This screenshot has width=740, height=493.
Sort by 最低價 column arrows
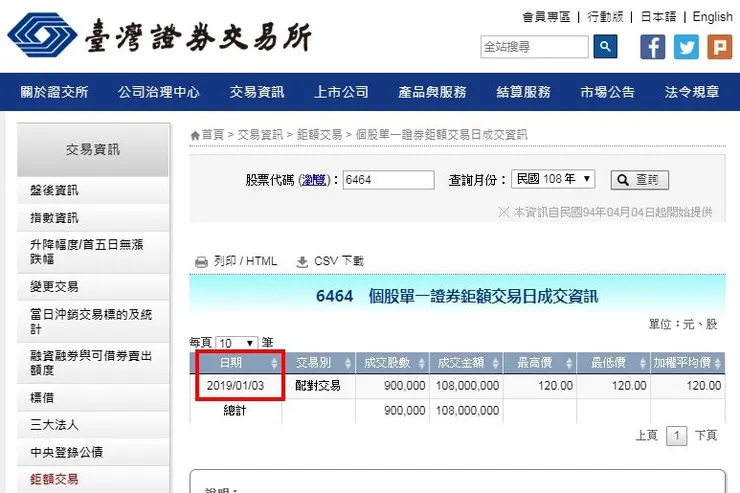click(642, 363)
